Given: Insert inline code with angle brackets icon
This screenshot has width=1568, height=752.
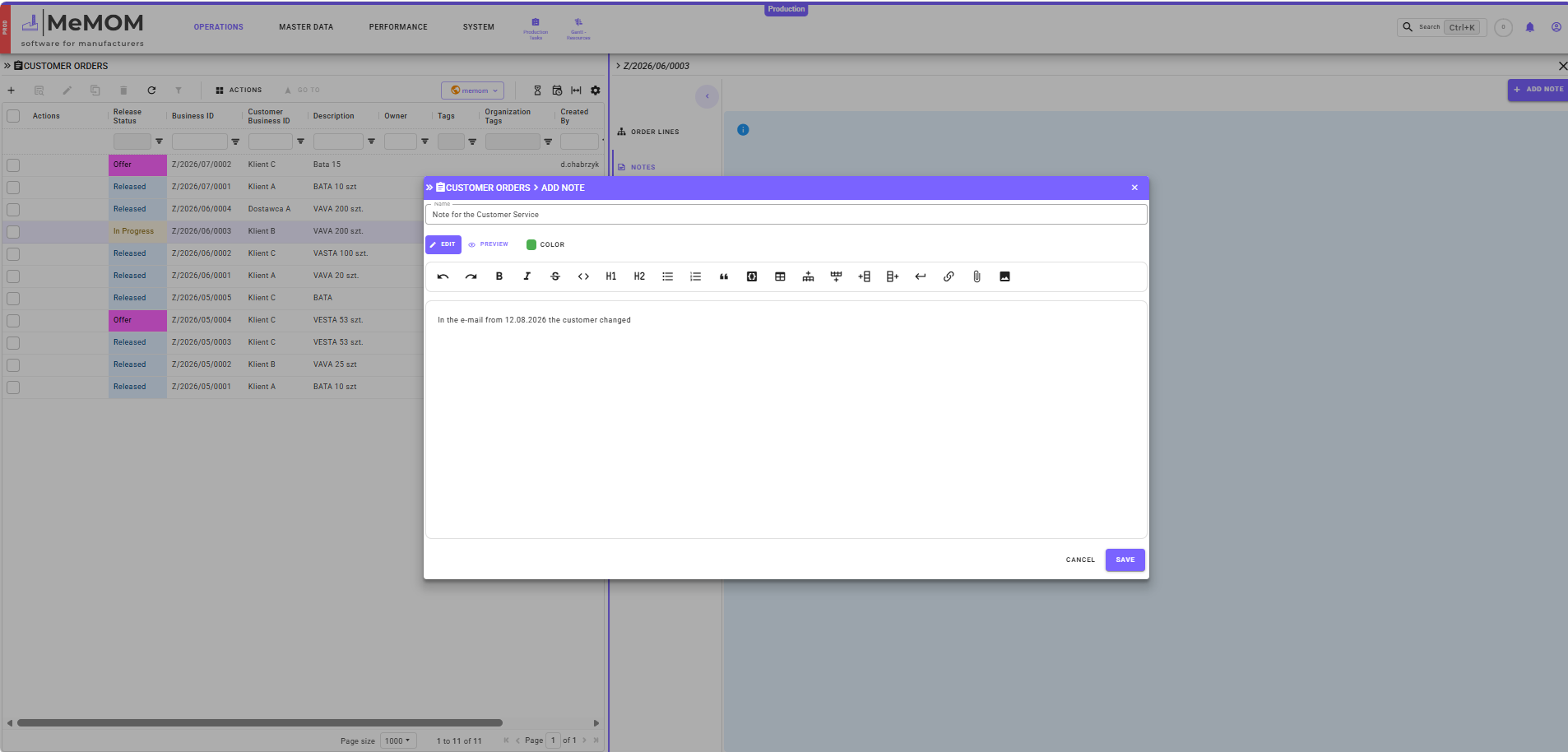Looking at the screenshot, I should click(583, 276).
